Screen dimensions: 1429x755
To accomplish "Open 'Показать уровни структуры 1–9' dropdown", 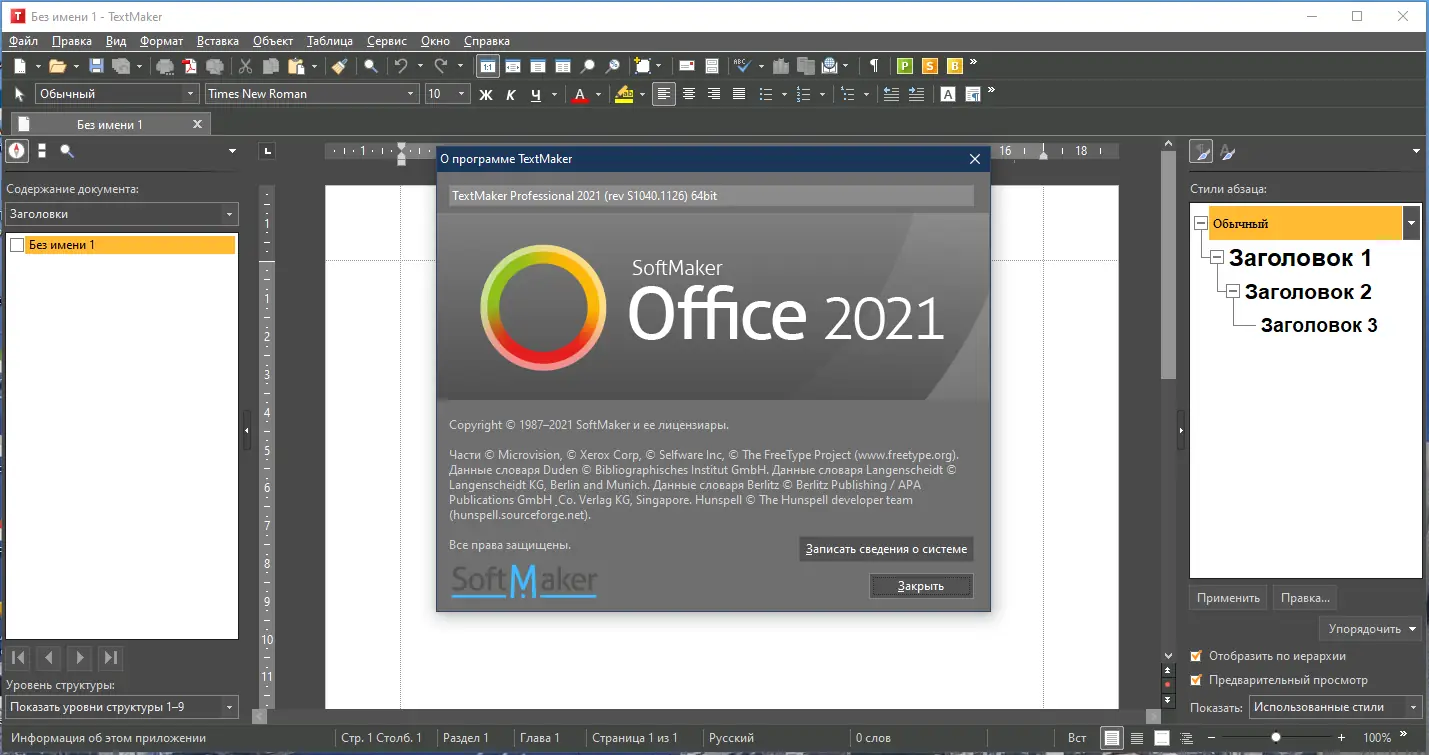I will [x=122, y=707].
